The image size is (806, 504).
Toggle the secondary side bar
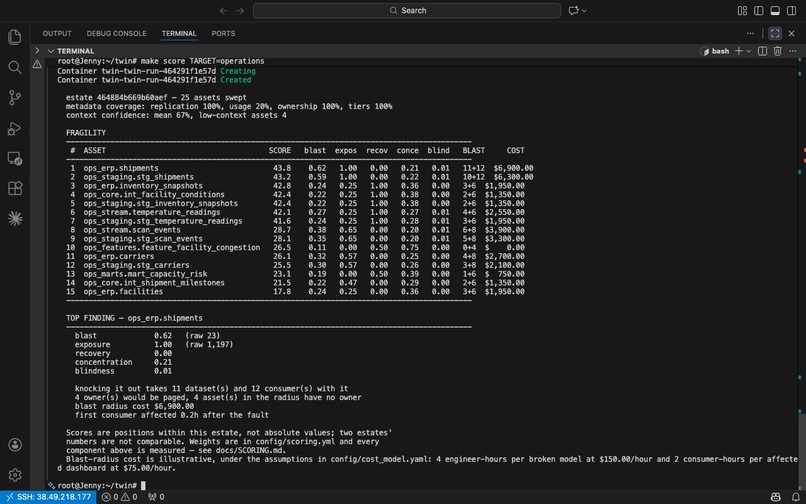792,10
